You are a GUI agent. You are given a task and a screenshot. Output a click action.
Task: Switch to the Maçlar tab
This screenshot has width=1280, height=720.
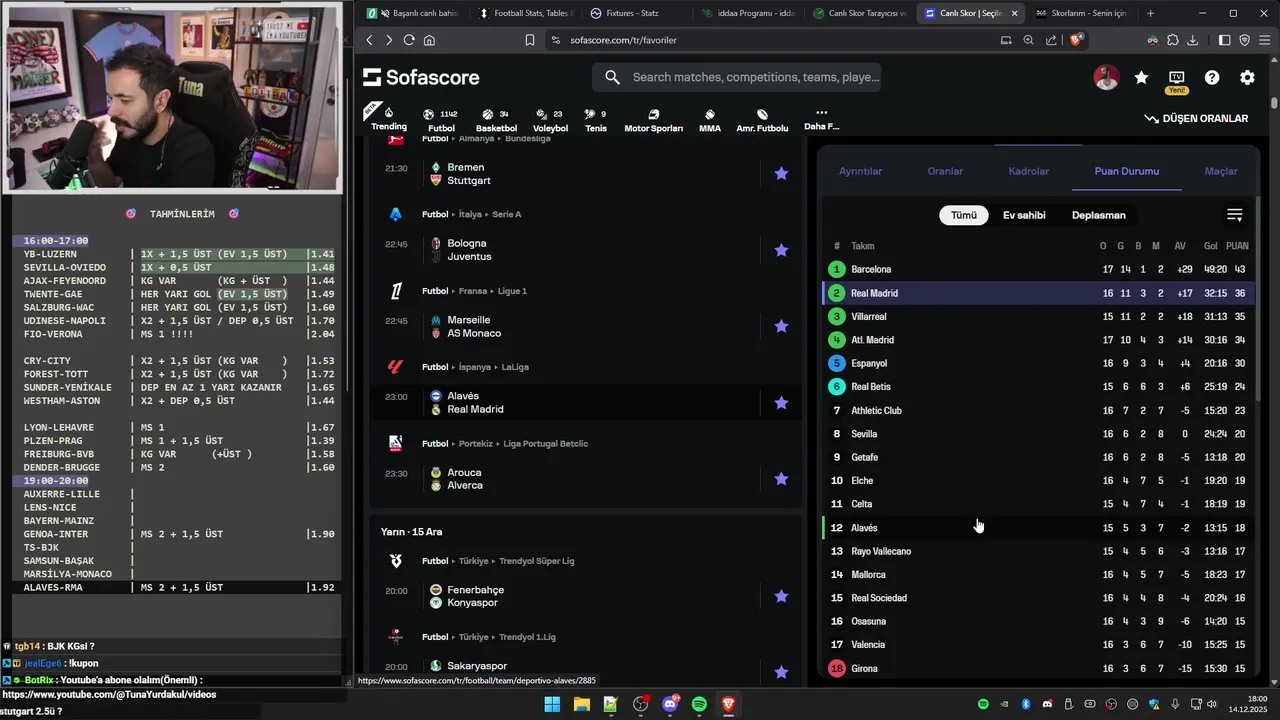coord(1220,171)
